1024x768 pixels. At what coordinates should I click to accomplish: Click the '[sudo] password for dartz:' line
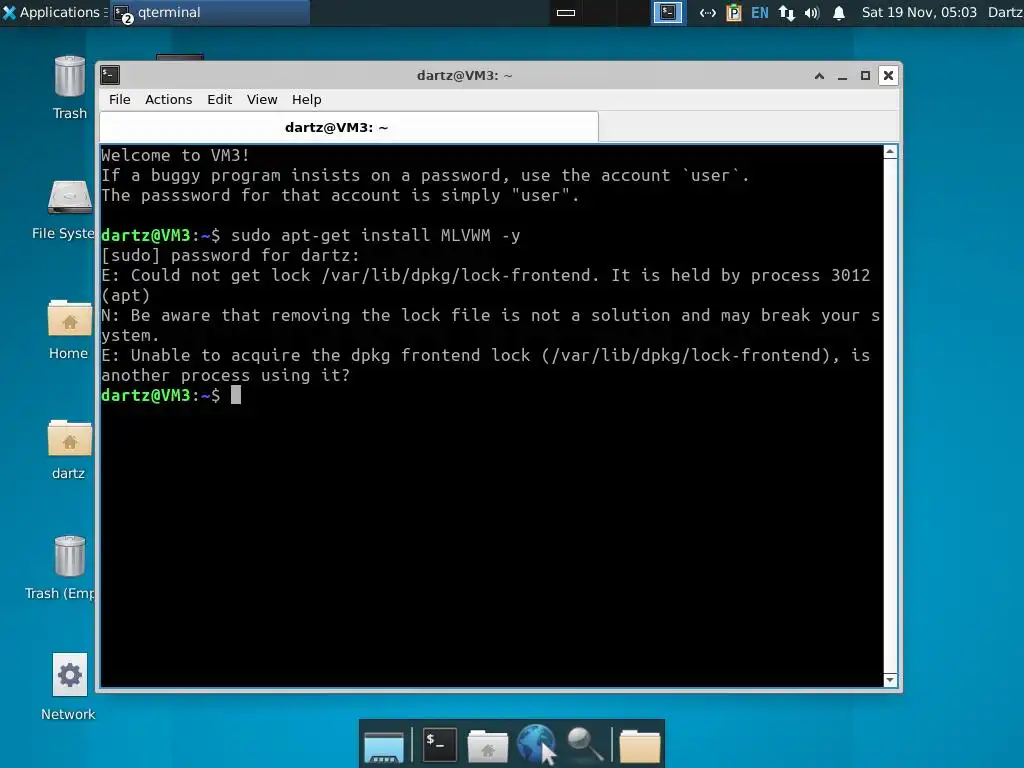coord(231,255)
